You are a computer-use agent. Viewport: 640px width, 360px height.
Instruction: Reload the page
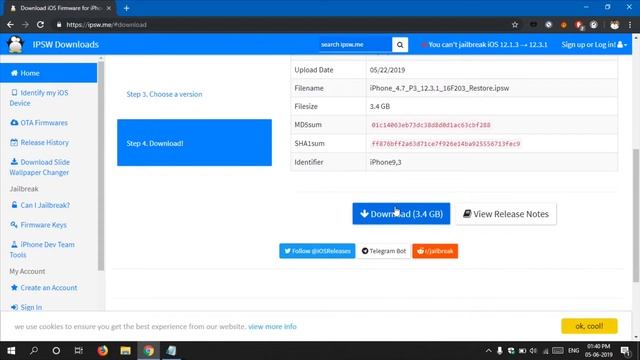[40, 24]
